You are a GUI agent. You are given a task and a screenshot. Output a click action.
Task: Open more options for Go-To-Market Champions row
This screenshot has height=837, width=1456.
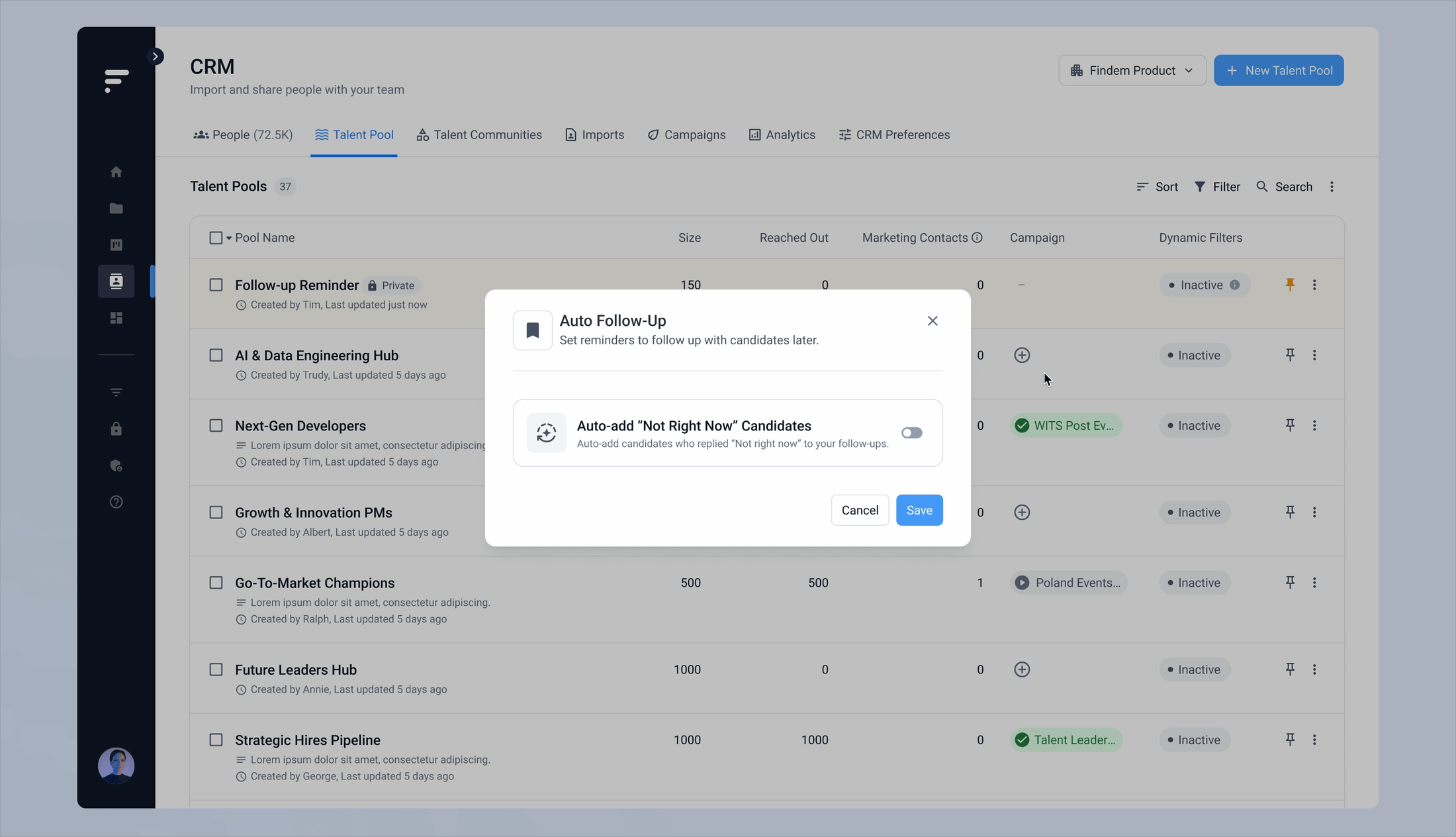[1314, 583]
